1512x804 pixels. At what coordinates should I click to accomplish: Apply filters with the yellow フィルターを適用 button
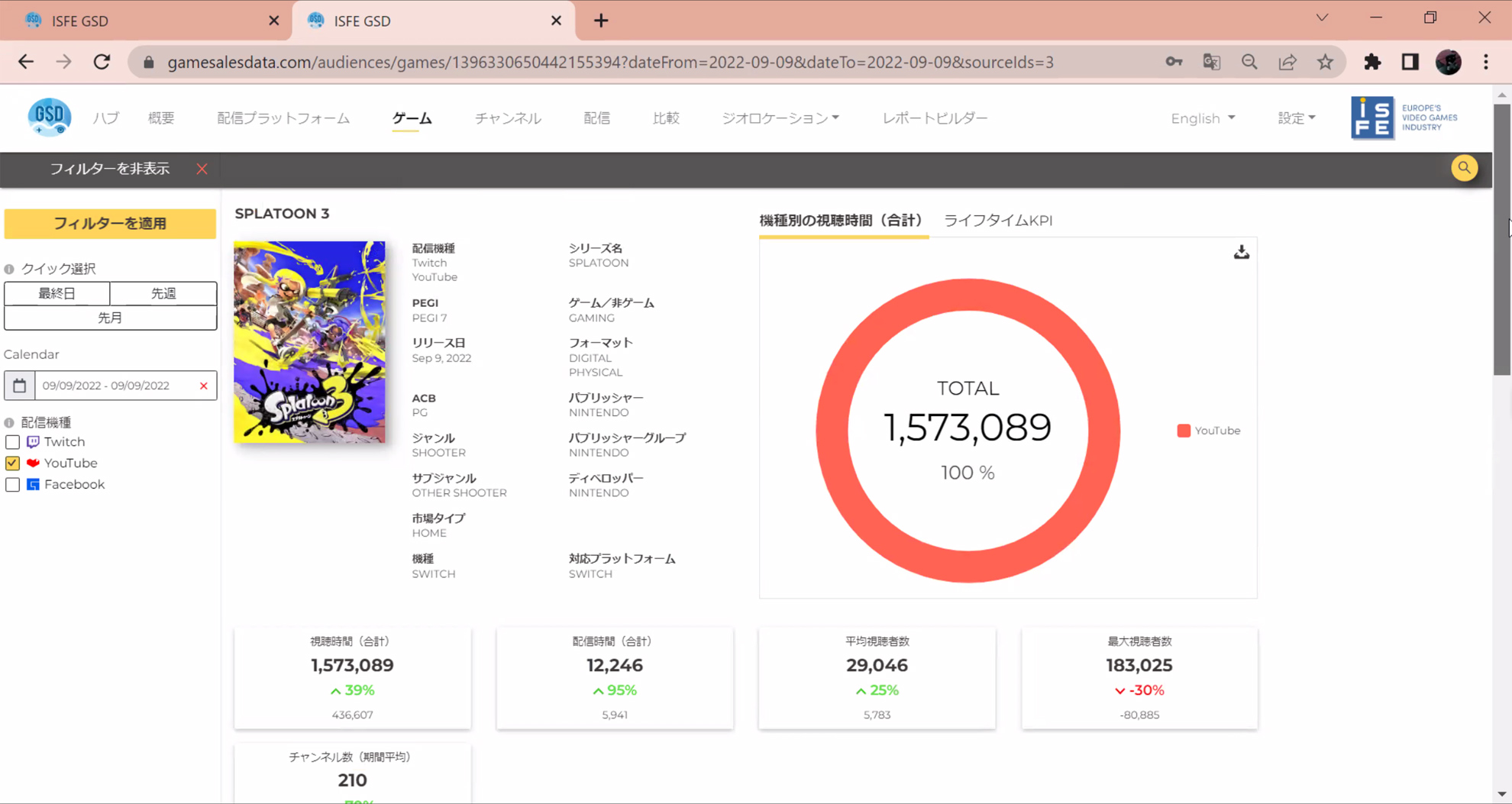pos(110,224)
